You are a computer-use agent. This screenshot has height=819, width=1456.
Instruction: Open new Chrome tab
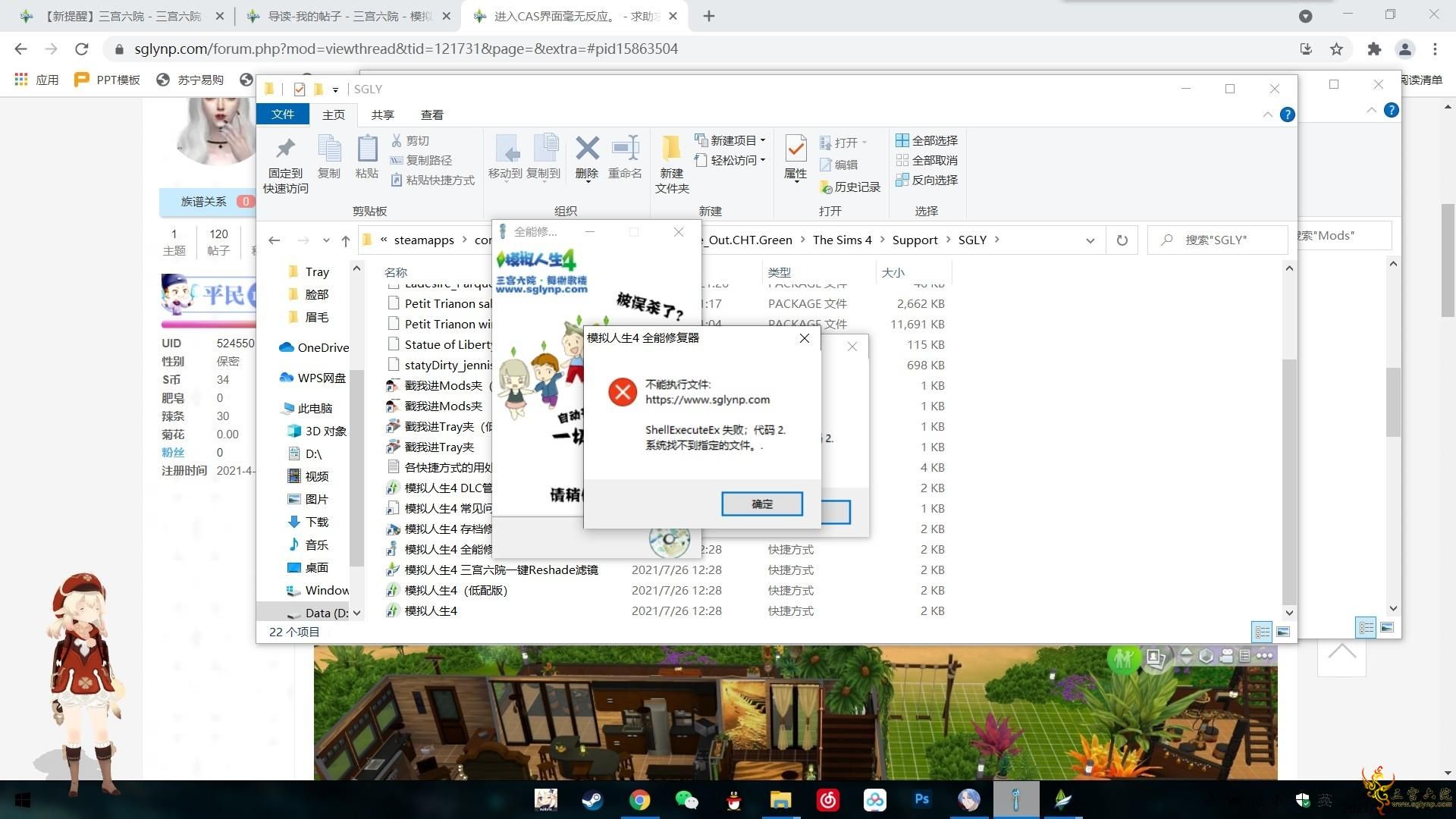pyautogui.click(x=709, y=16)
